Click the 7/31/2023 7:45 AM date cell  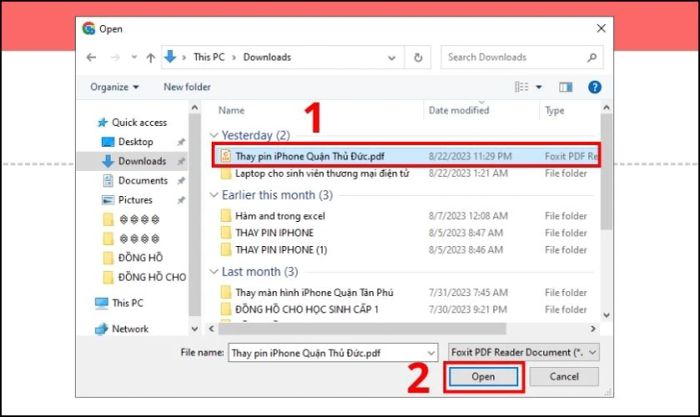point(468,293)
